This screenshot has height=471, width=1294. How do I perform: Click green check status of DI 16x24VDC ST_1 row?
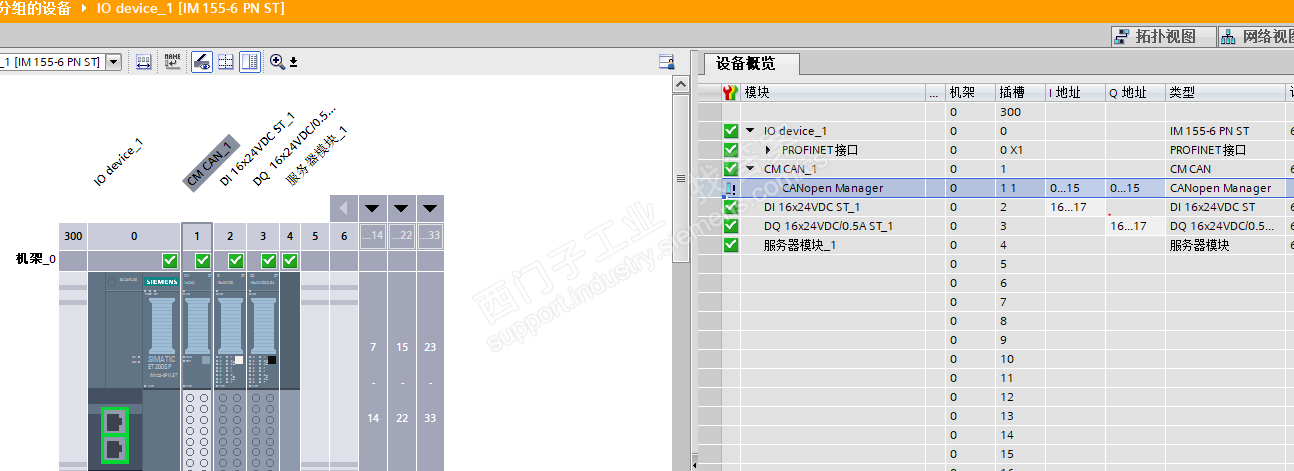click(730, 207)
